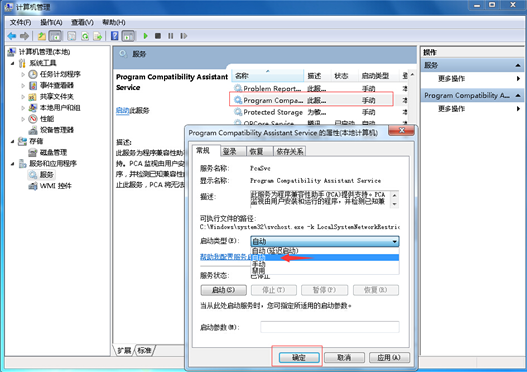Open WMI 控件 via its tree icon

pos(33,186)
